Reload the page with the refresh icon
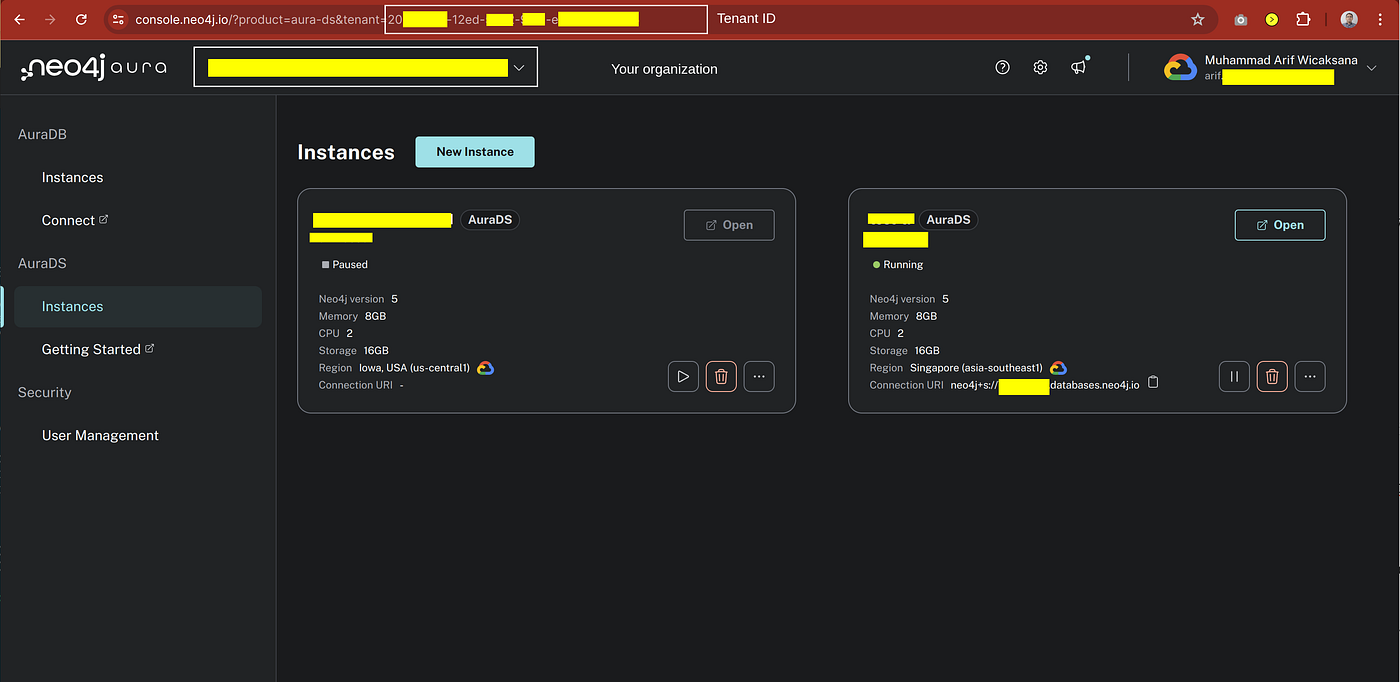 coord(81,19)
